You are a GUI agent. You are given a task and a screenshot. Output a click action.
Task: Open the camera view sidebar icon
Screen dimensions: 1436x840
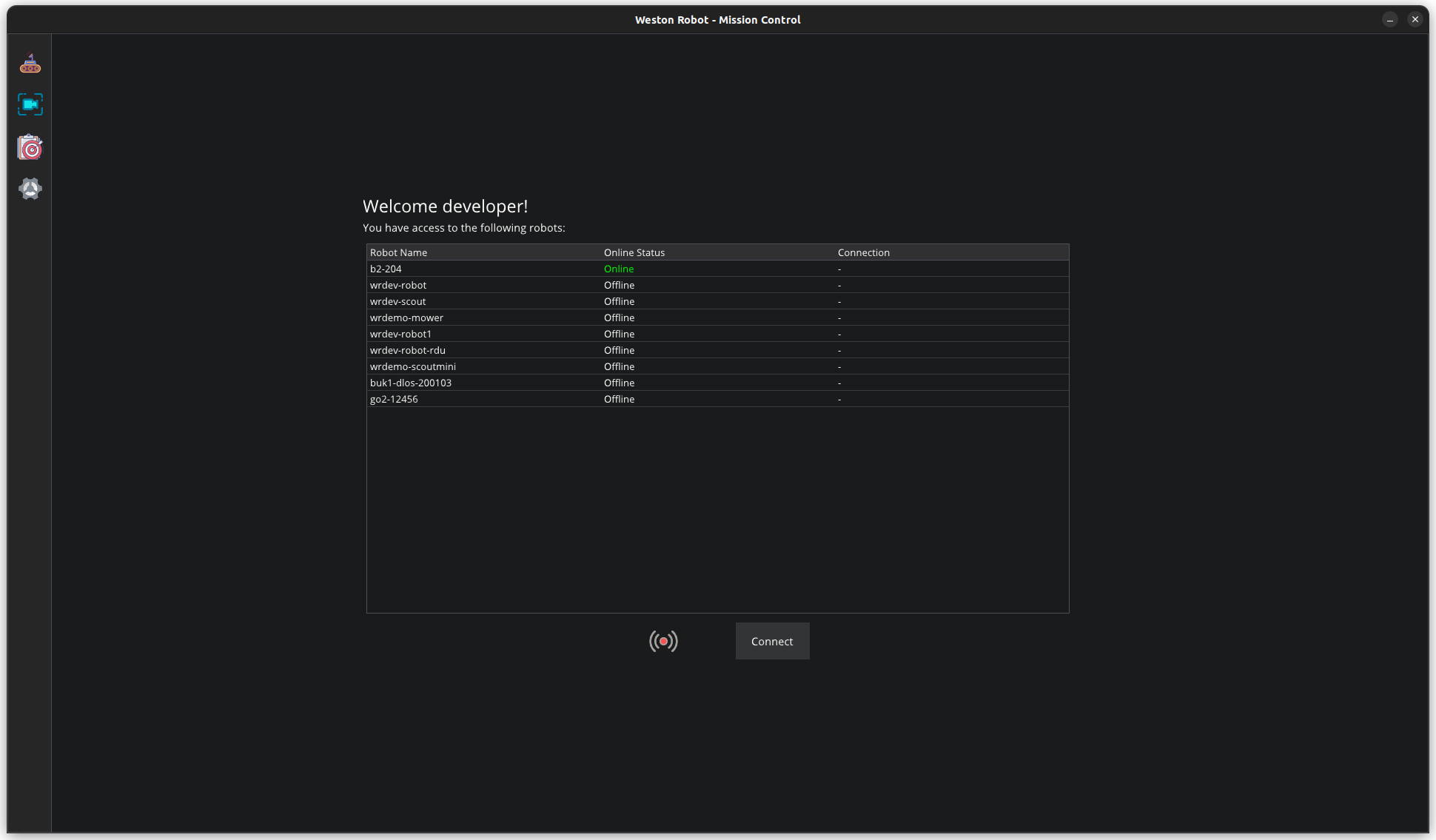[x=30, y=104]
